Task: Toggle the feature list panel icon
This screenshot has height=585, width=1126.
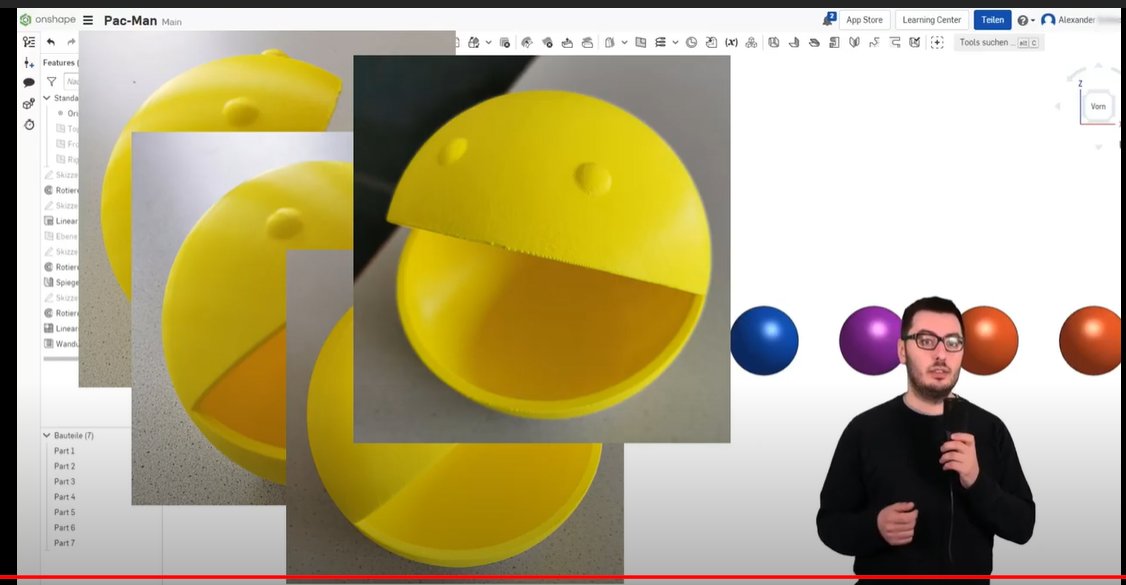Action: coord(29,42)
